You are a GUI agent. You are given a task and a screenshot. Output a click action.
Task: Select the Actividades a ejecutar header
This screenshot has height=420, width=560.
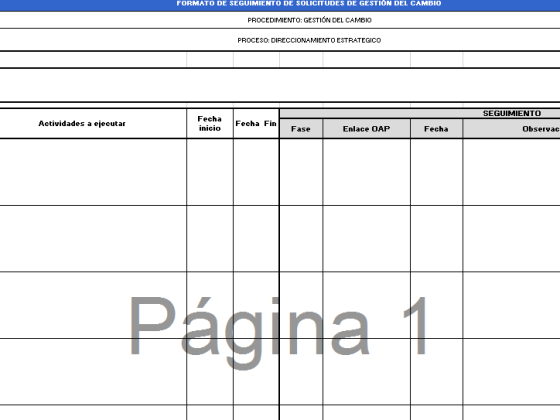tap(93, 124)
